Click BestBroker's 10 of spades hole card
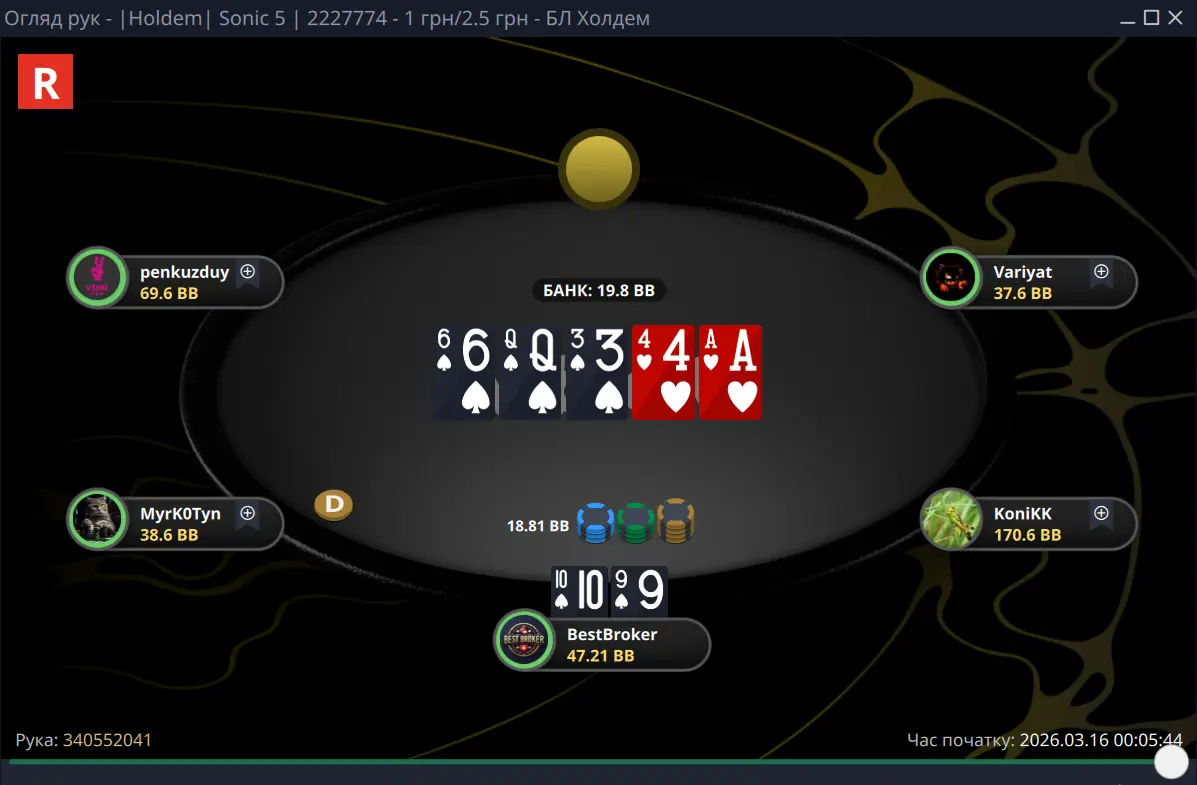 pos(579,590)
